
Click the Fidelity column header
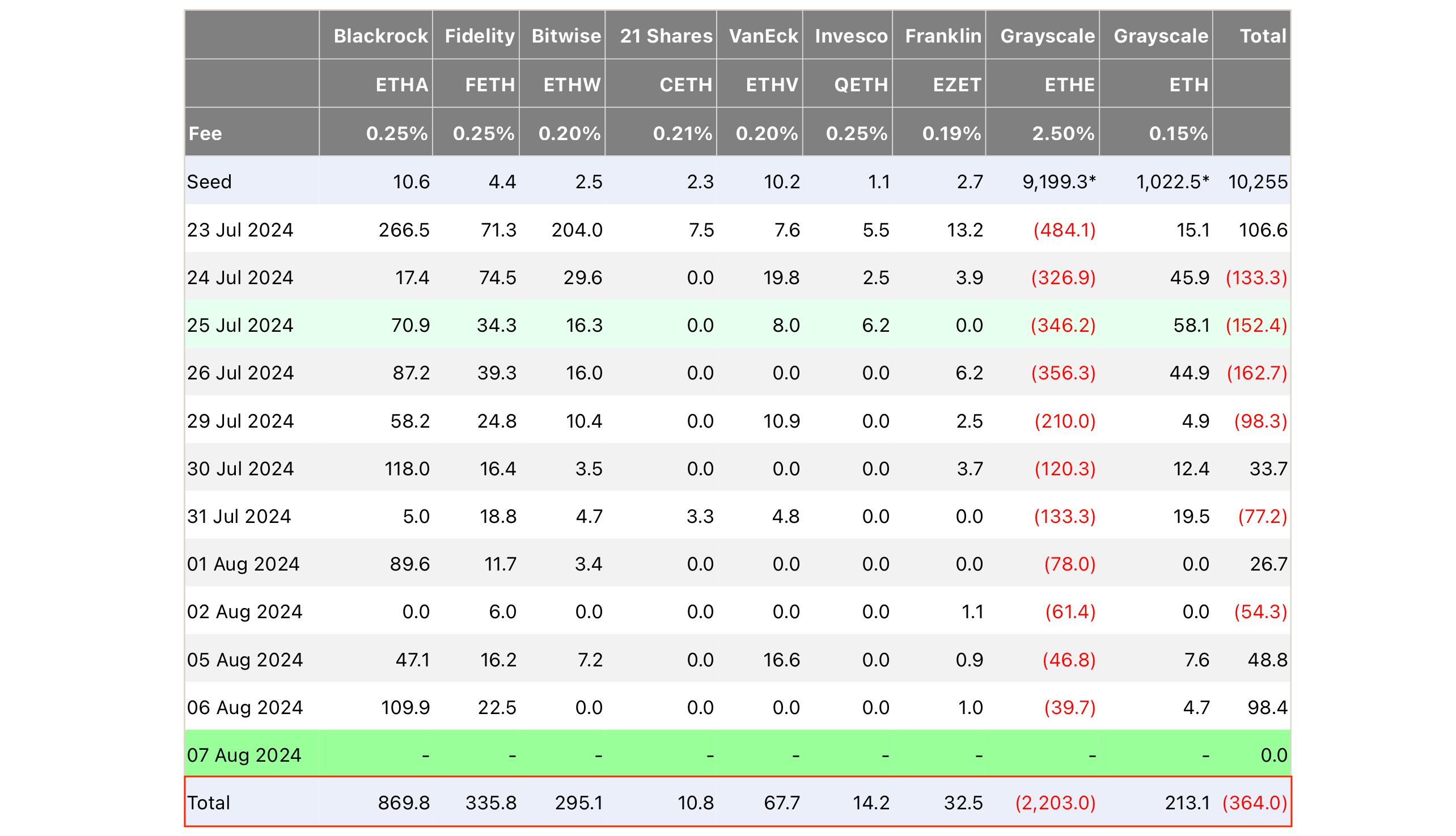click(479, 36)
